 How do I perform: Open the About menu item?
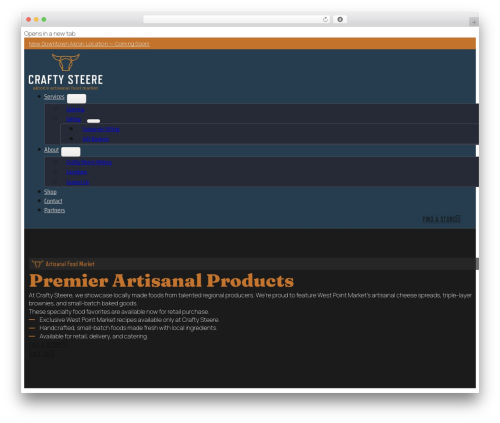click(x=51, y=150)
